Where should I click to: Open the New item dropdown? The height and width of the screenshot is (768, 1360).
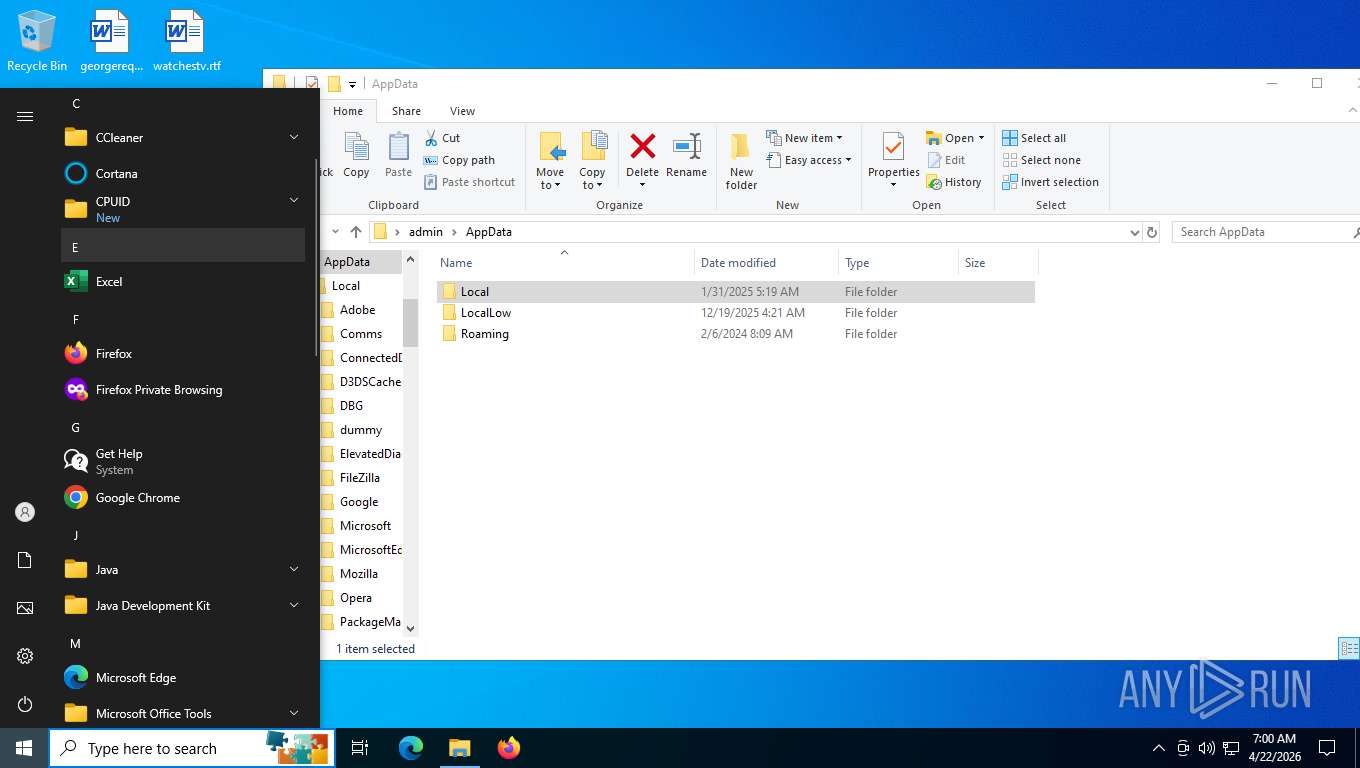(805, 138)
